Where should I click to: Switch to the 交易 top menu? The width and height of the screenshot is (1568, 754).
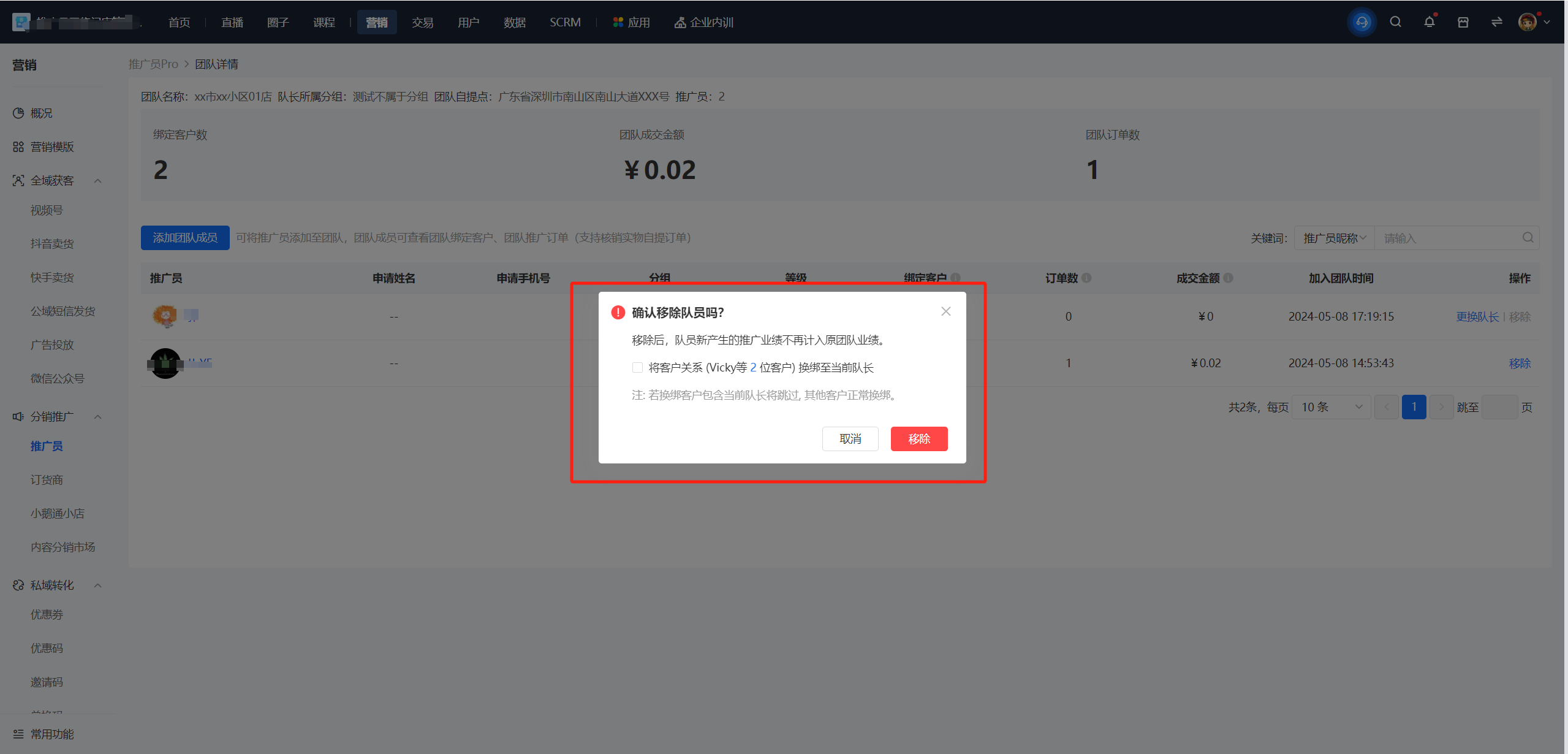pyautogui.click(x=422, y=22)
